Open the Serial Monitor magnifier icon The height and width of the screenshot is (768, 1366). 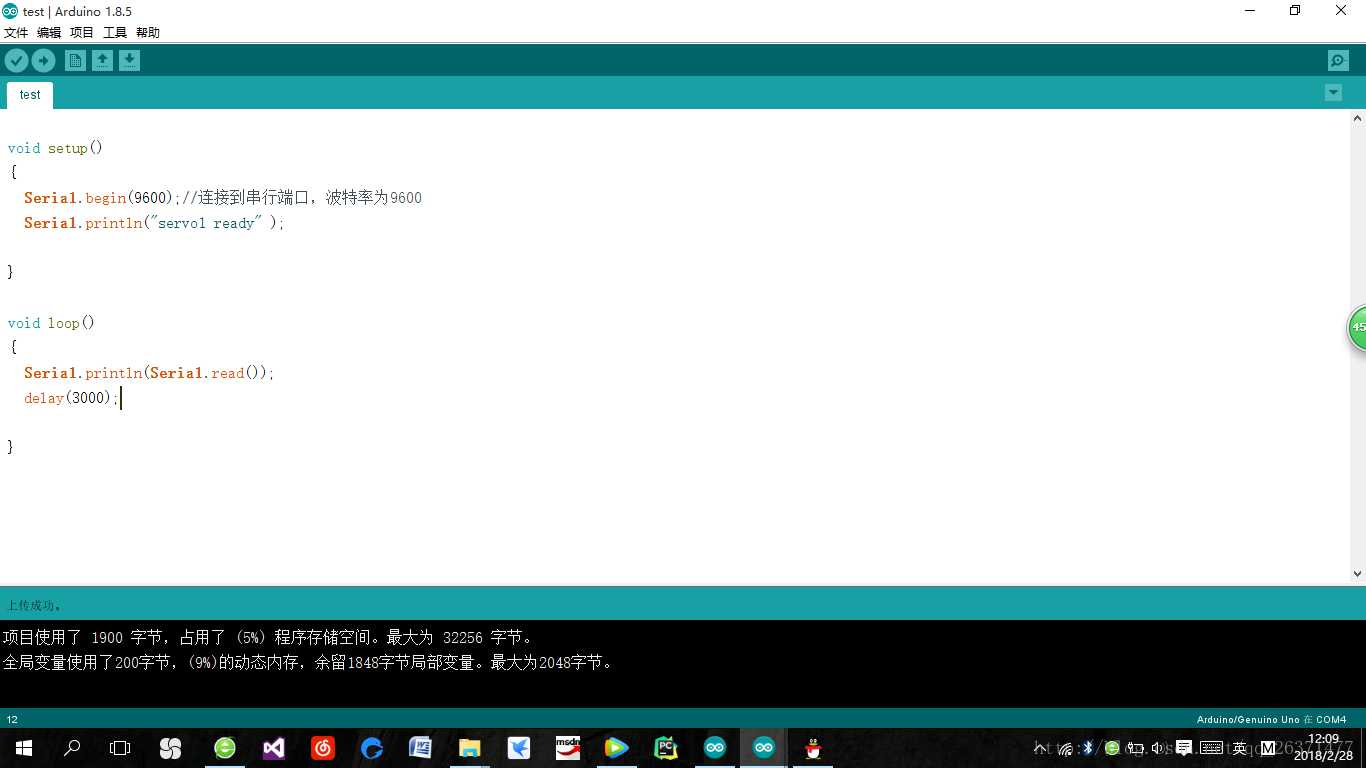(x=1338, y=61)
